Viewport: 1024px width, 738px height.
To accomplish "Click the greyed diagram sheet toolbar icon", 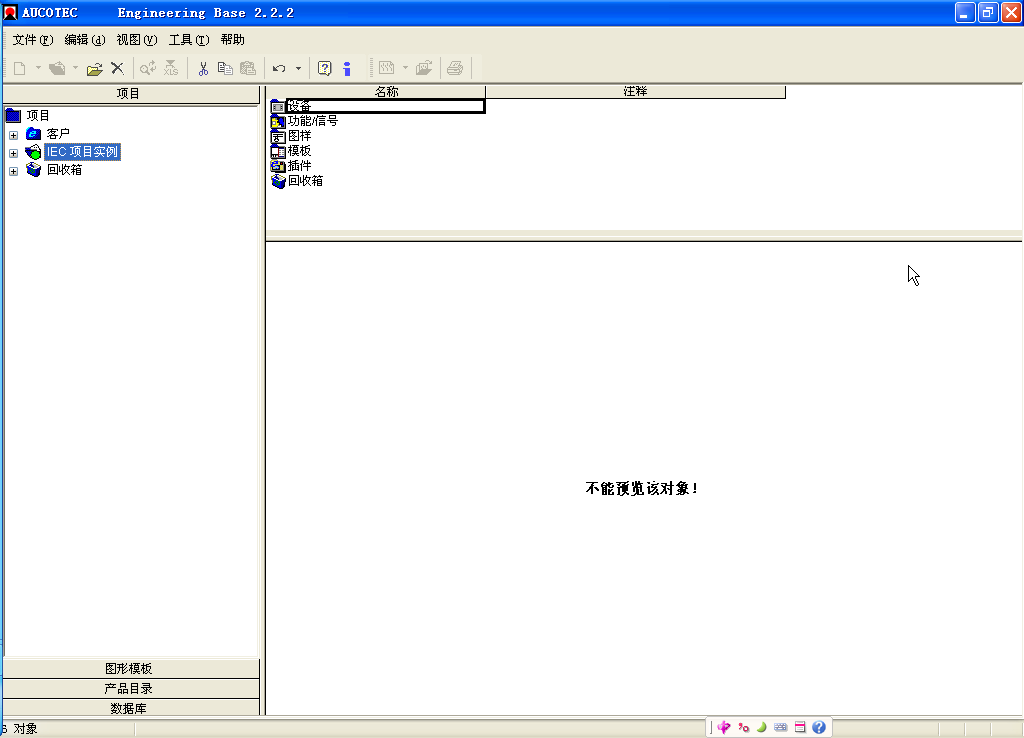I will (387, 68).
